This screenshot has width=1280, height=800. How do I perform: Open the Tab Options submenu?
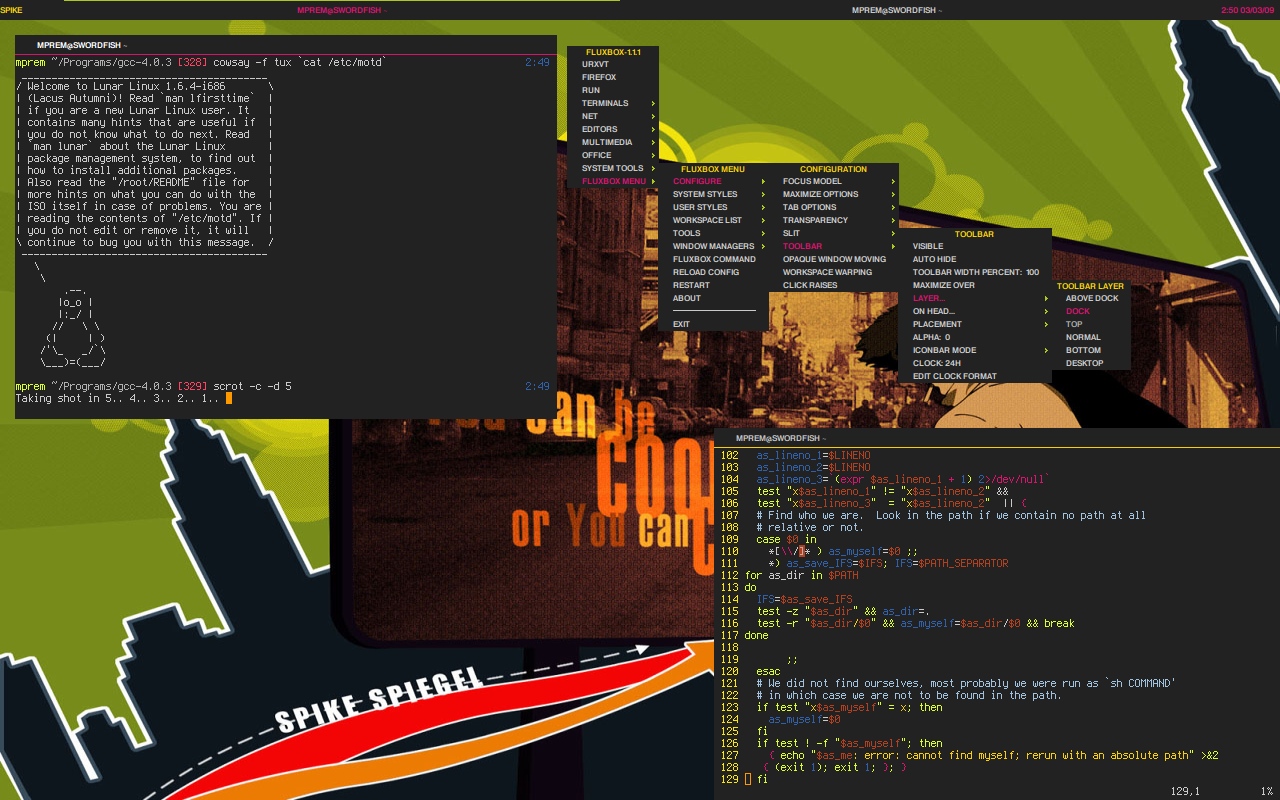point(834,207)
